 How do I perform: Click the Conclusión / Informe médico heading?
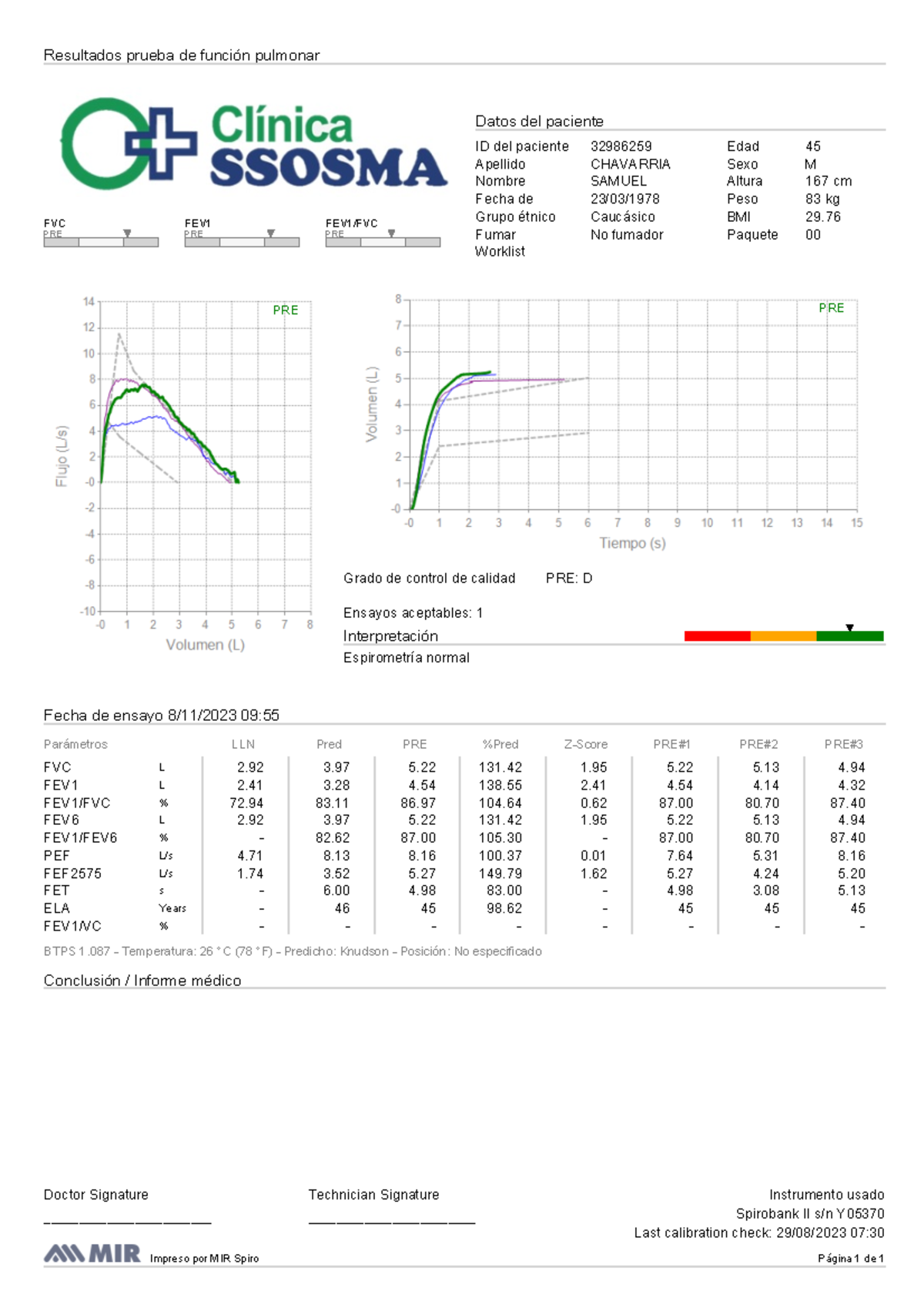[142, 980]
